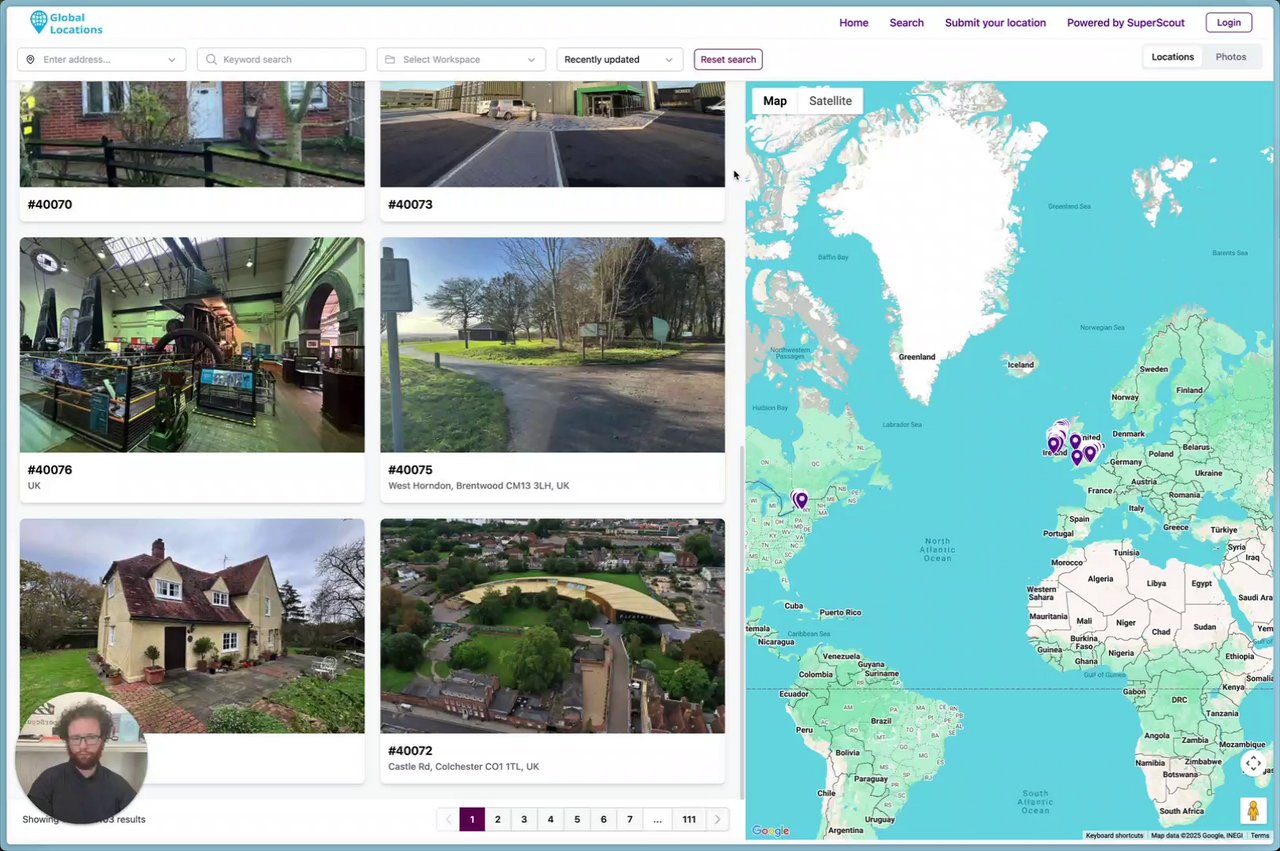The width and height of the screenshot is (1280, 851).
Task: Switch to Map view
Action: tap(775, 101)
